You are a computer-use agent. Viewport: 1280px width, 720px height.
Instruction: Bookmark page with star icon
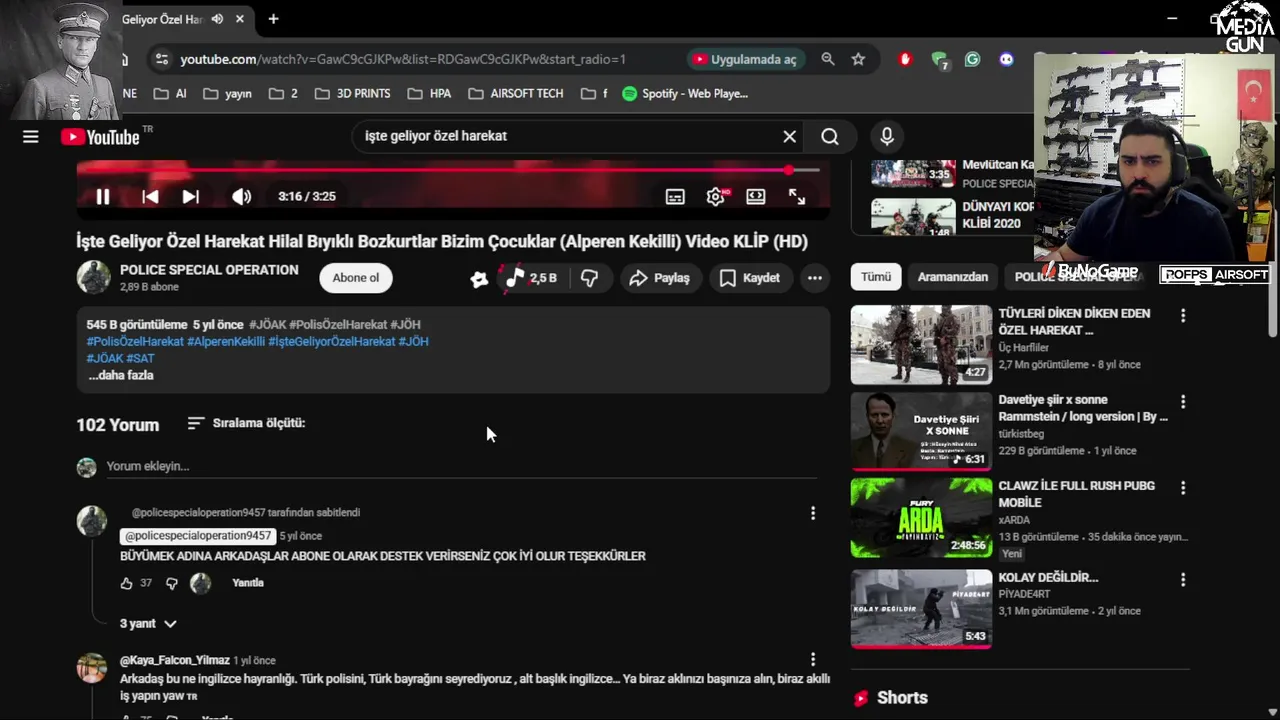pyautogui.click(x=858, y=59)
